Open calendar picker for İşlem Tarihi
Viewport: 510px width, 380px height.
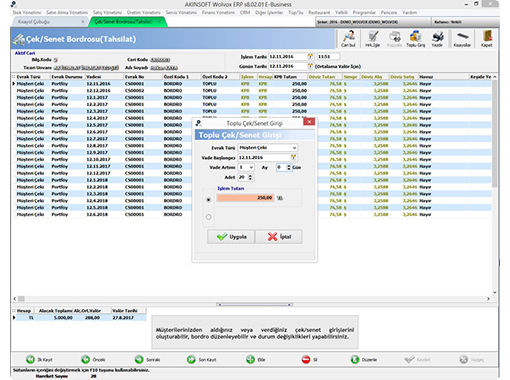pyautogui.click(x=310, y=56)
